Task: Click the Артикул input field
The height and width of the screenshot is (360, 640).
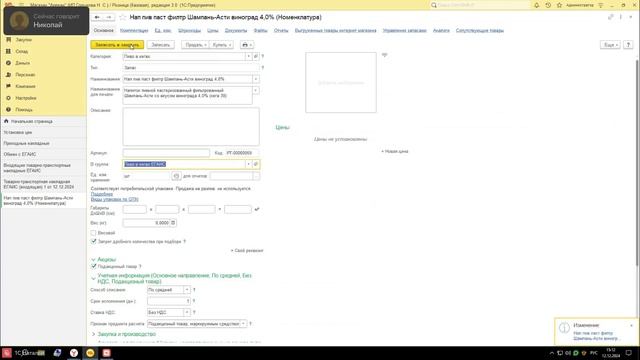Action: (166, 153)
